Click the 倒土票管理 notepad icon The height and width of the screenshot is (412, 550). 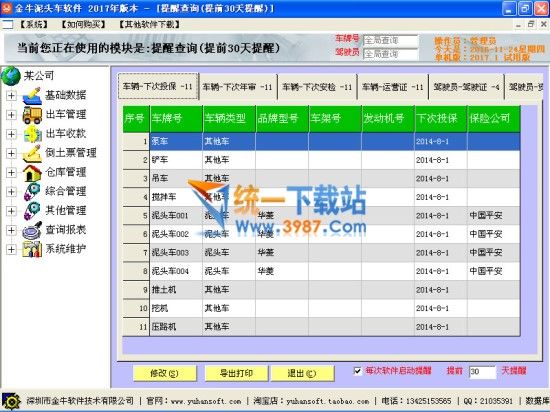[32, 153]
